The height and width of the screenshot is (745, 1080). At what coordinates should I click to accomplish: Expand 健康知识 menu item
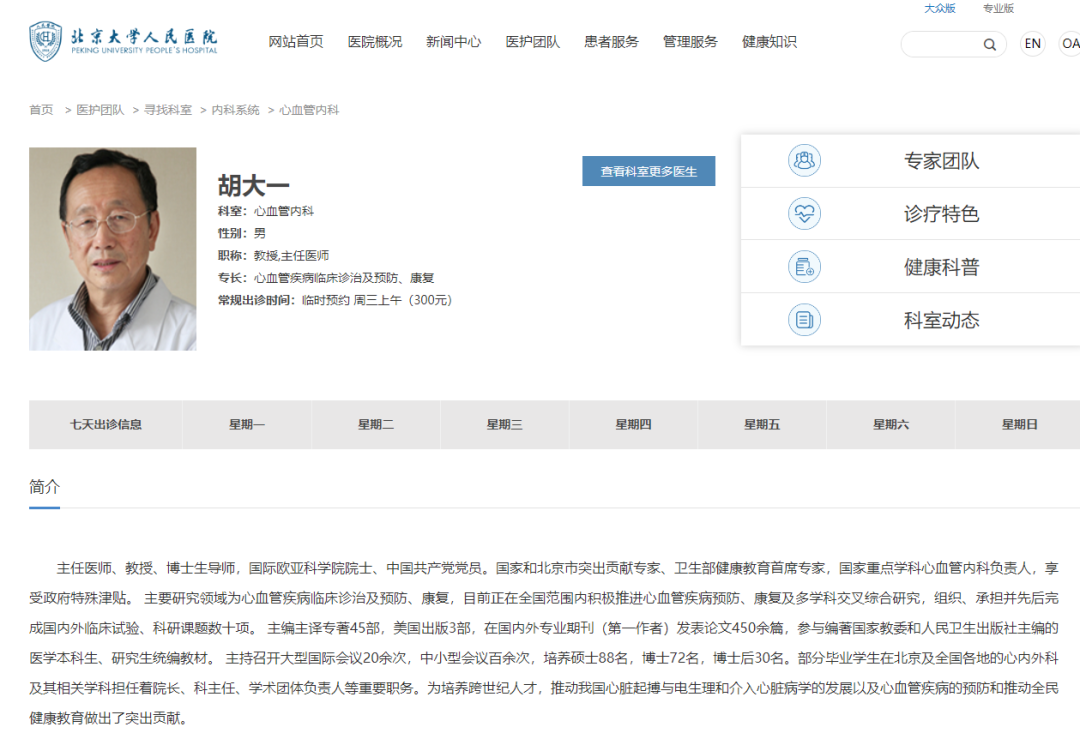point(769,42)
